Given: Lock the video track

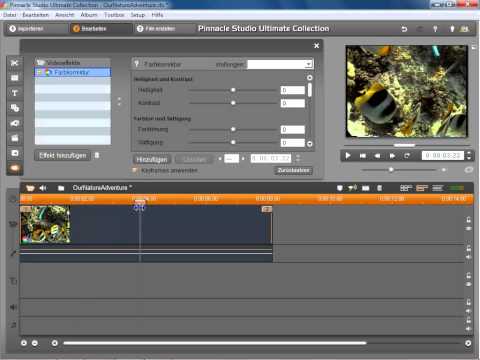Looking at the screenshot, I should pos(468,220).
